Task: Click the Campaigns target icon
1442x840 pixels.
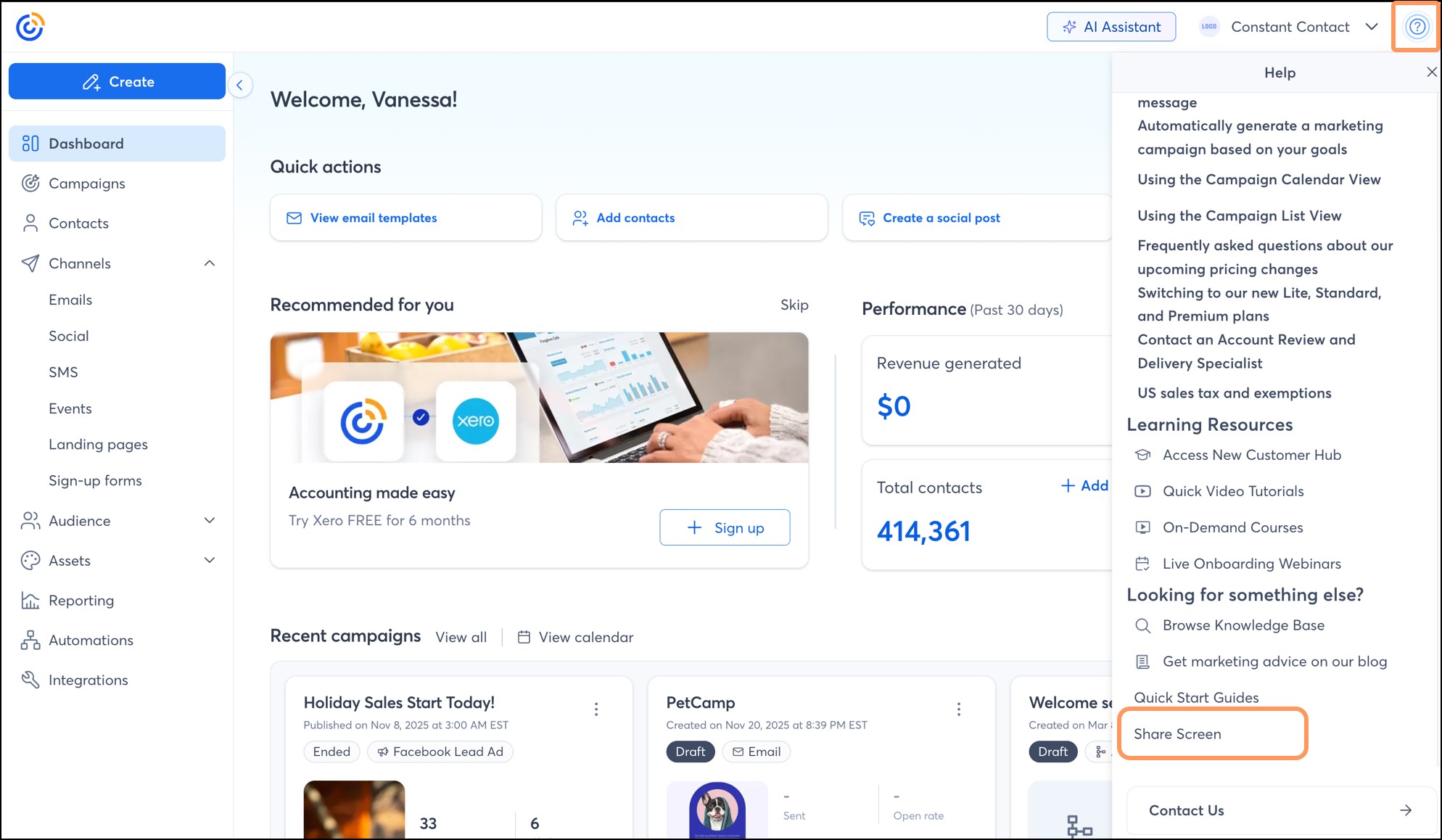Action: (30, 184)
